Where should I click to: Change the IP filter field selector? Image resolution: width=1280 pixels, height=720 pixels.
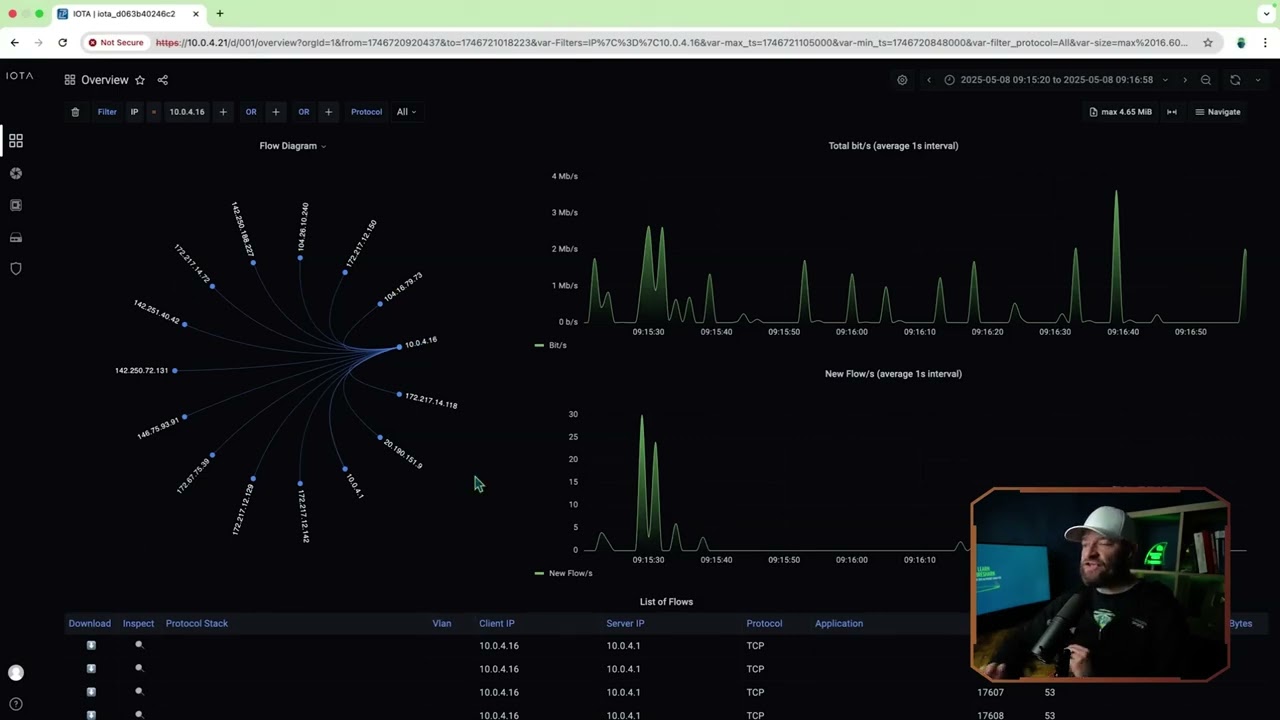click(134, 112)
